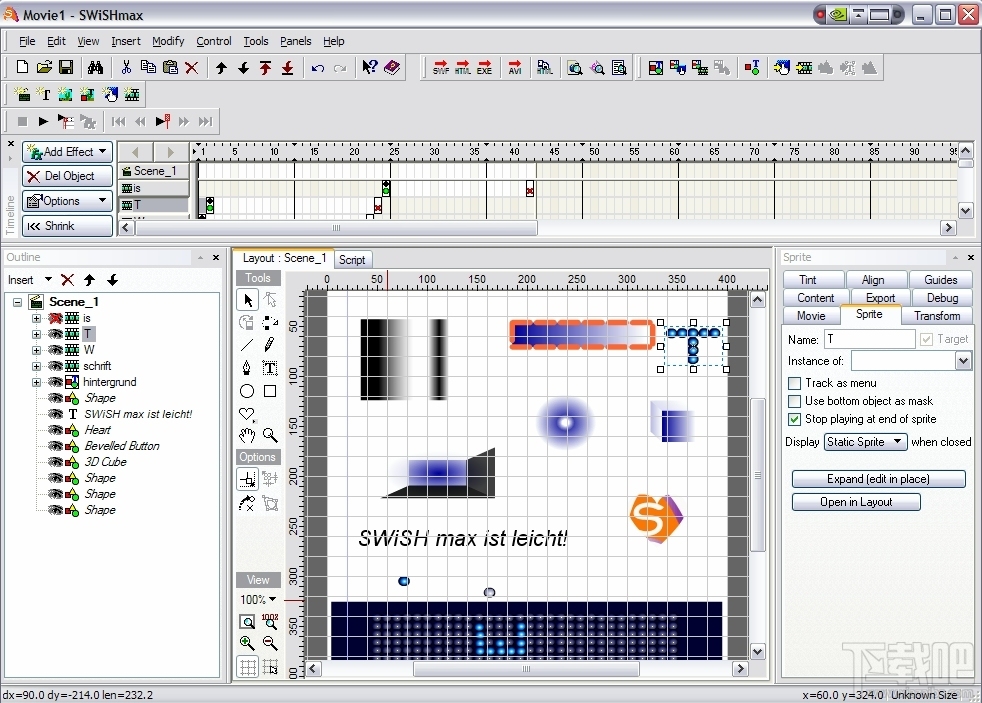Click the sprite Name input field
The width and height of the screenshot is (982, 703).
(869, 339)
